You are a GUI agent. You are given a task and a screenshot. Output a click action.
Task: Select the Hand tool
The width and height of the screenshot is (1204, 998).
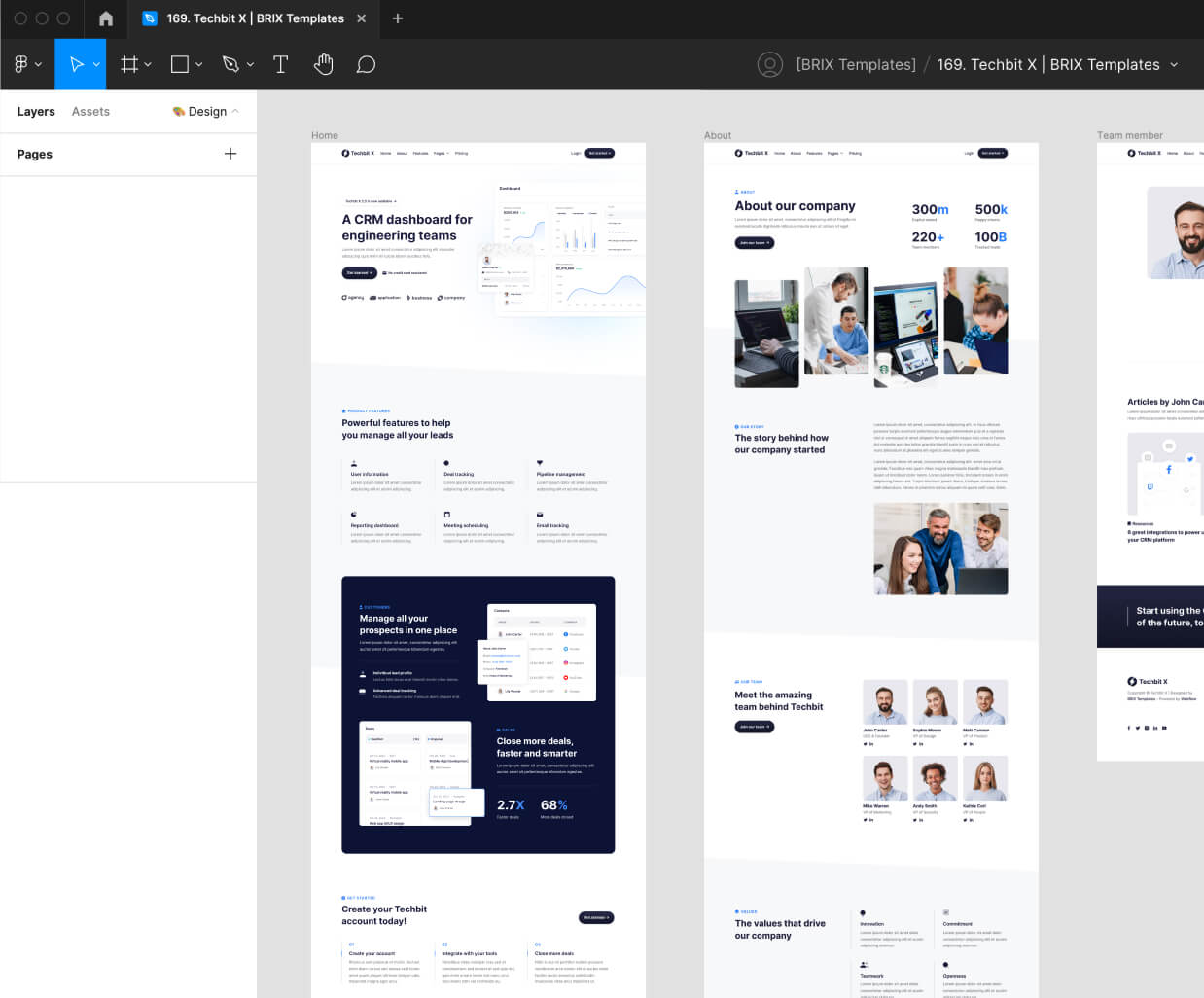[x=323, y=64]
